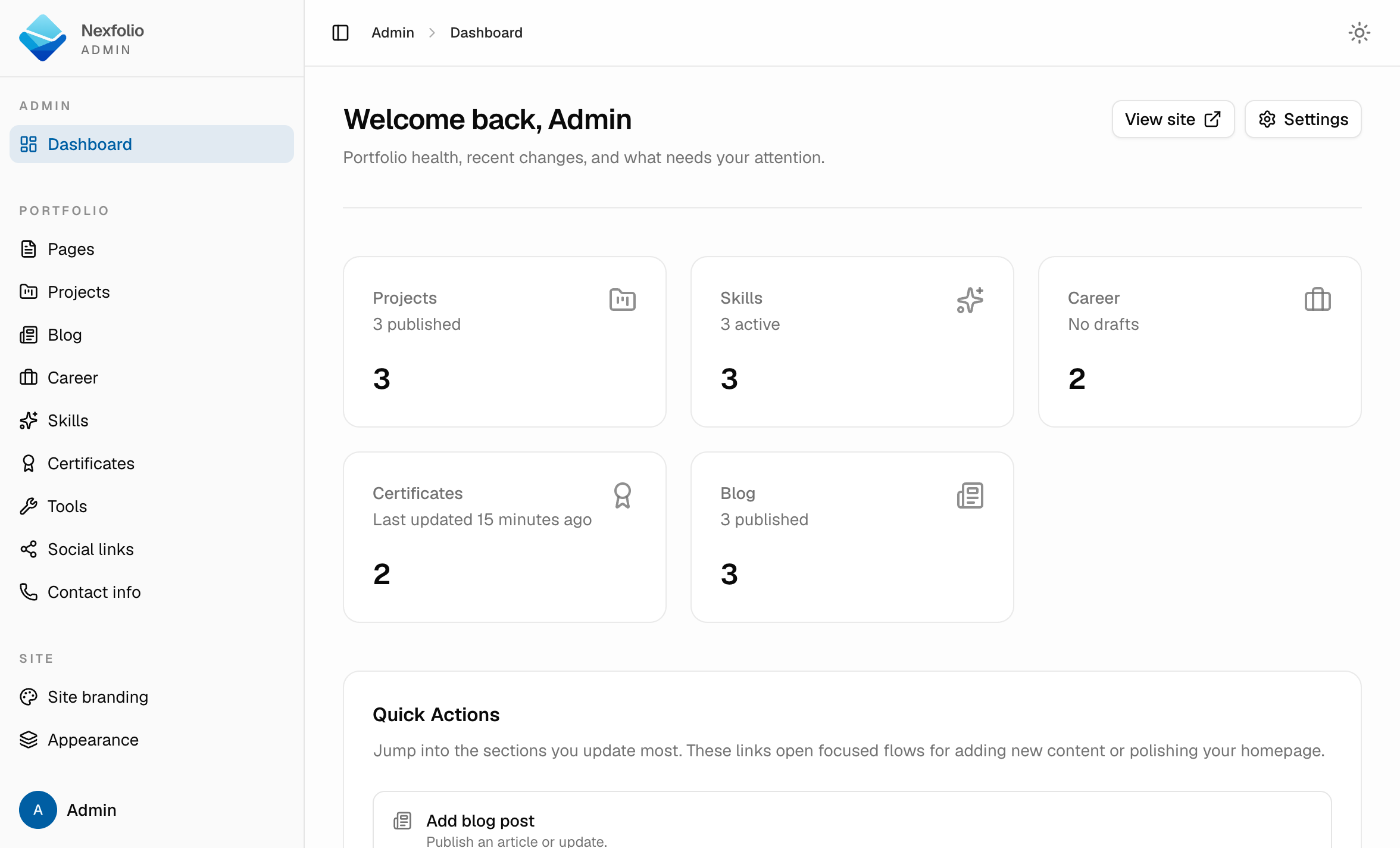Image resolution: width=1400 pixels, height=848 pixels.
Task: Click the Certificates card award icon
Action: point(623,495)
